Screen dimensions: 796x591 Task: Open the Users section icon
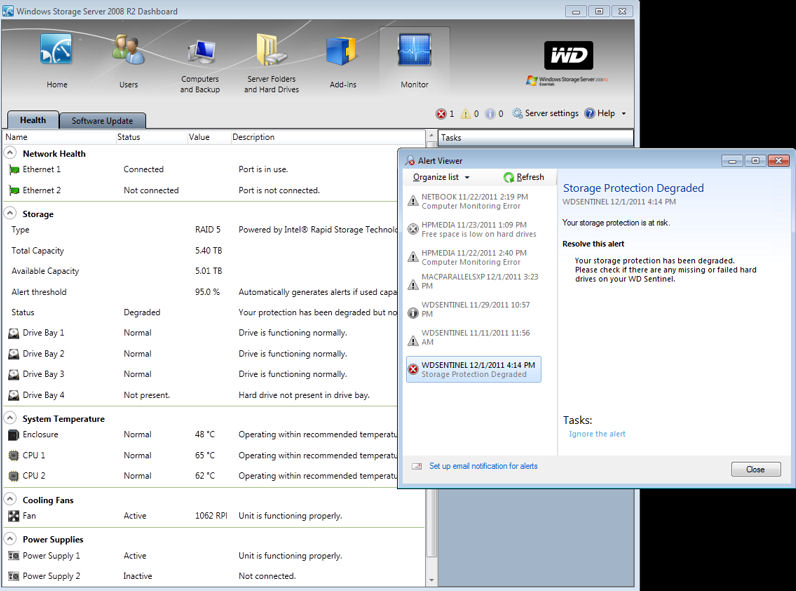click(x=128, y=50)
